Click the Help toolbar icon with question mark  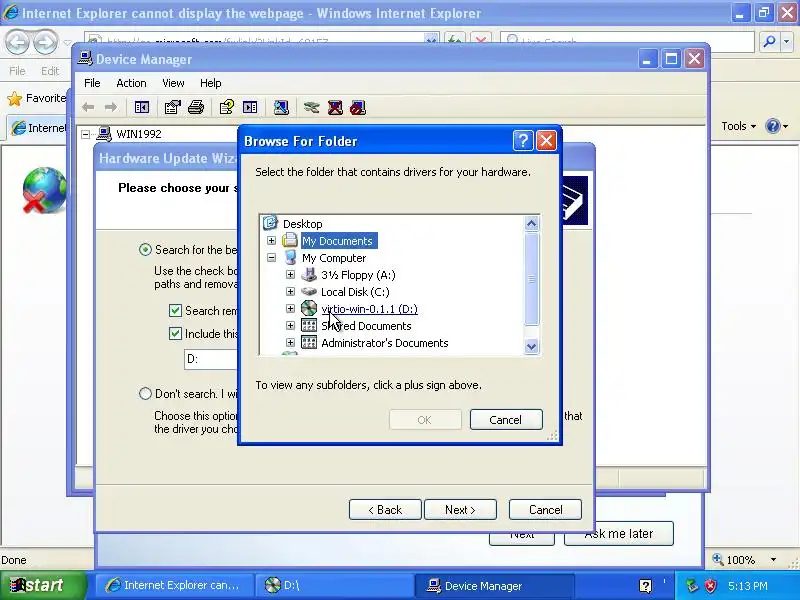(x=227, y=107)
